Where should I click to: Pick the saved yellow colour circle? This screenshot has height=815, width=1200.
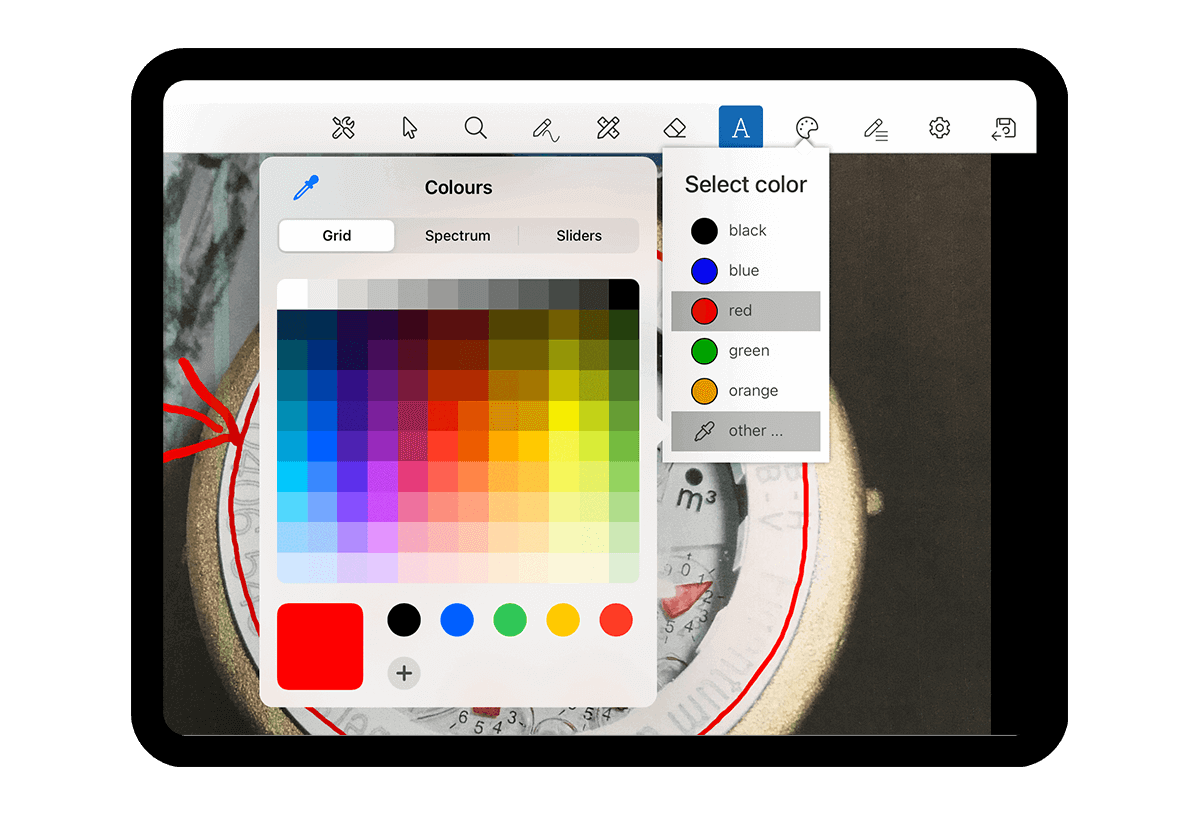click(x=563, y=619)
